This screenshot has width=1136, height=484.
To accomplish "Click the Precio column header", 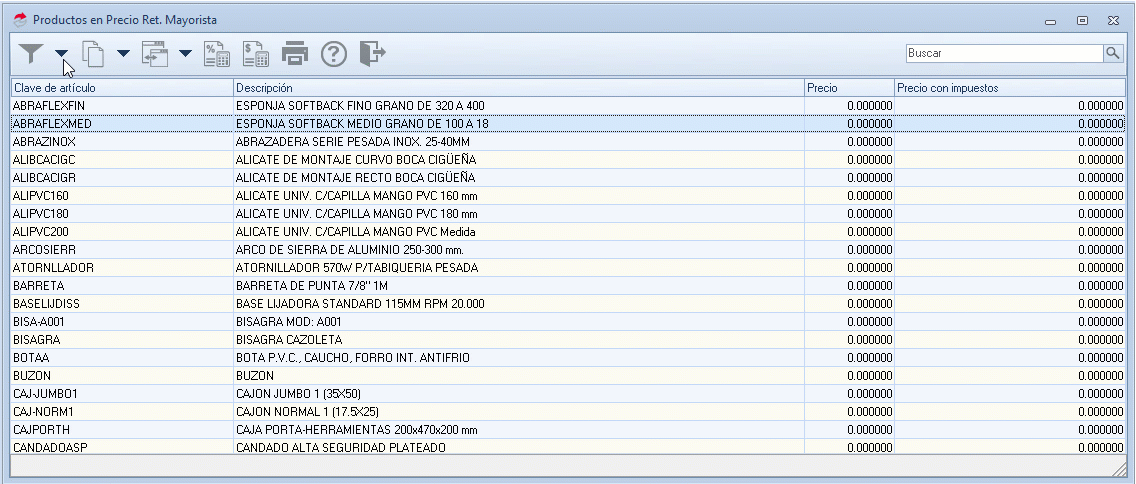I will pyautogui.click(x=849, y=88).
